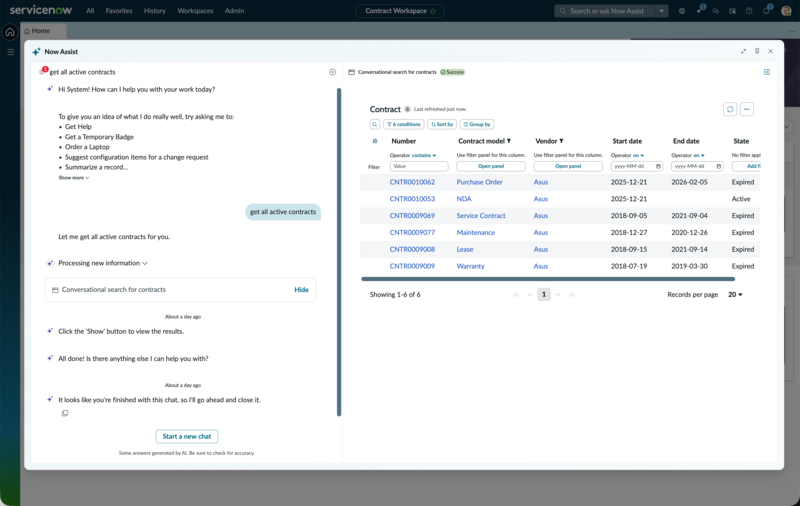
Task: Expand Processing new information details
Action: click(103, 263)
